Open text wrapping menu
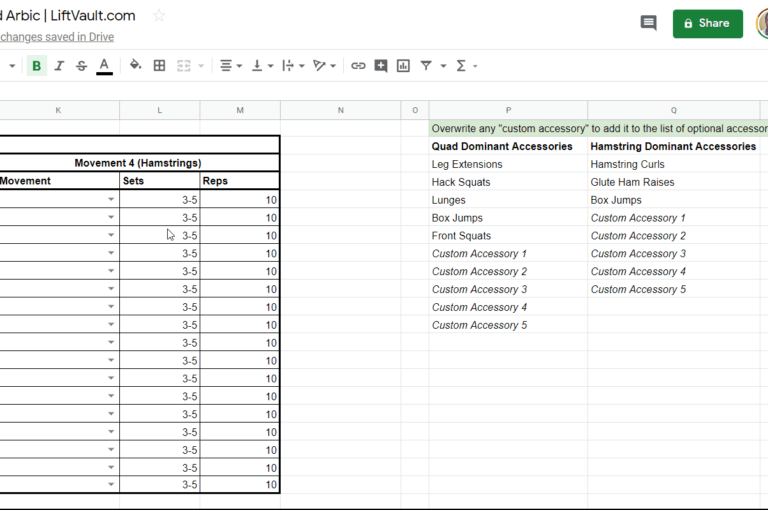Image resolution: width=768 pixels, height=510 pixels. (x=293, y=66)
